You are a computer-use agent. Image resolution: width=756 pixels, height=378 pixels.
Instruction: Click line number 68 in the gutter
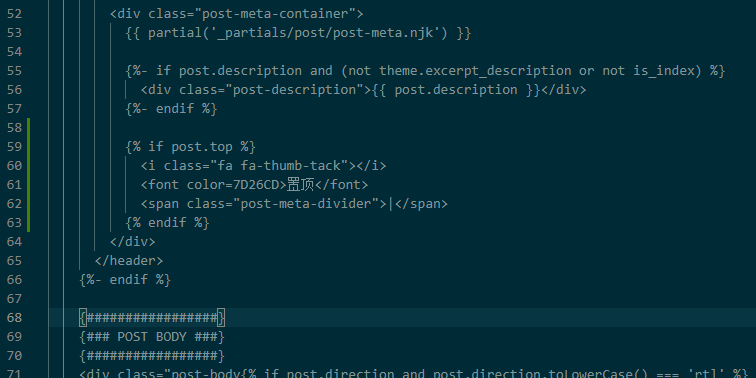click(x=14, y=318)
